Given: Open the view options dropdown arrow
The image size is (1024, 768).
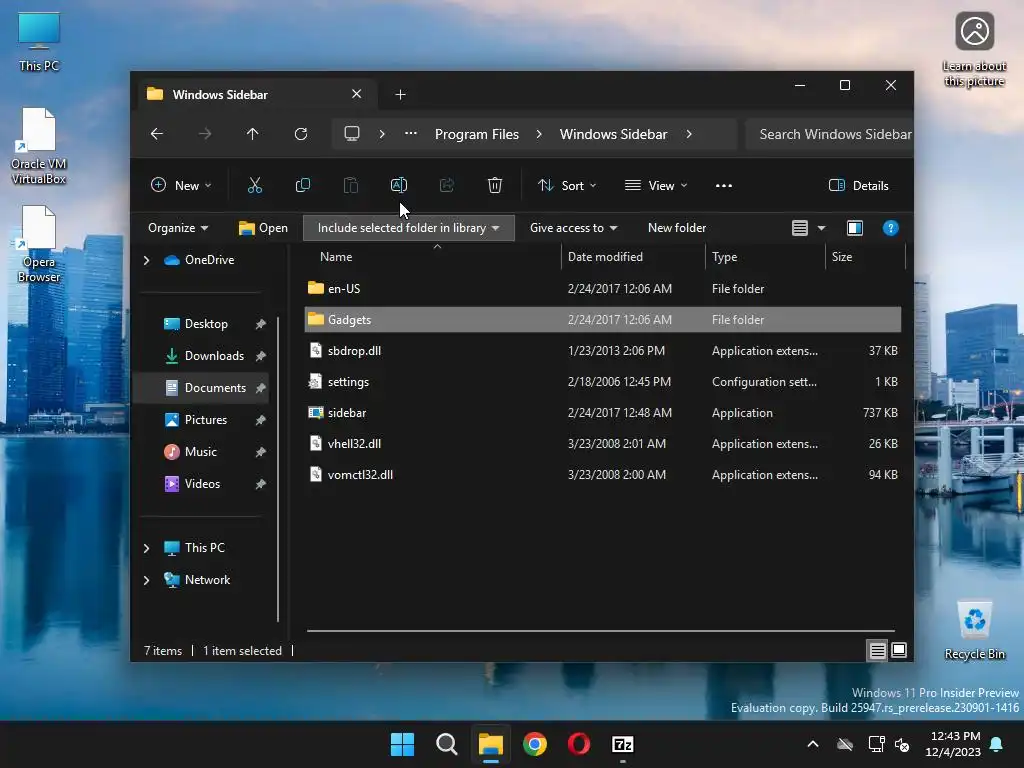Looking at the screenshot, I should 822,228.
